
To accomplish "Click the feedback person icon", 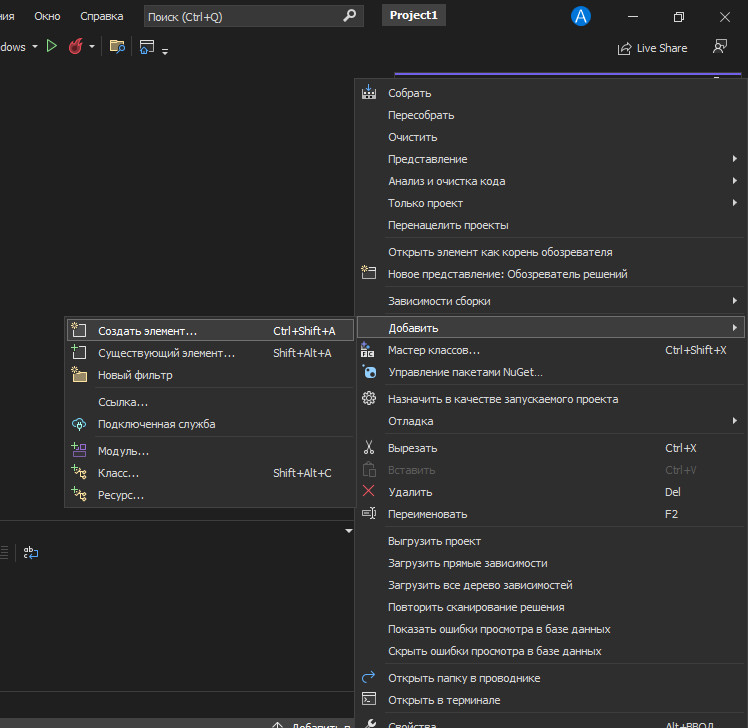I will [x=719, y=47].
